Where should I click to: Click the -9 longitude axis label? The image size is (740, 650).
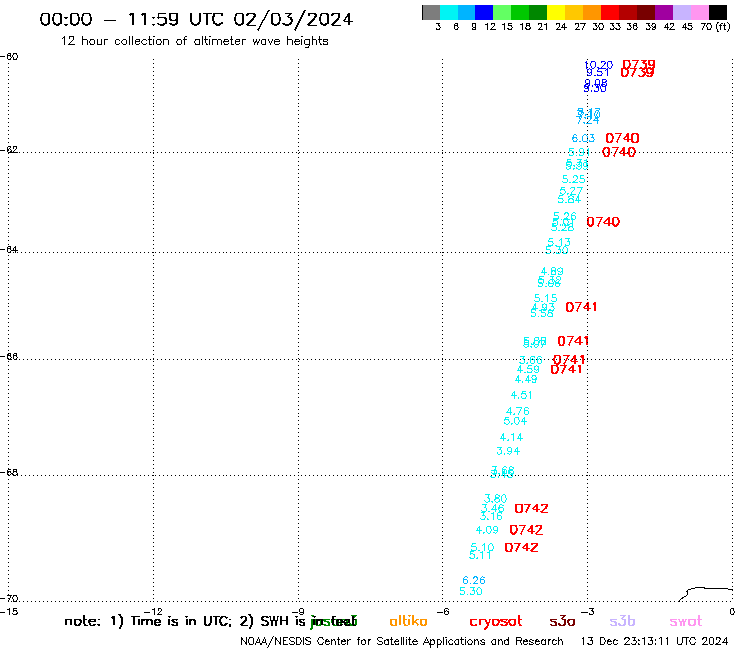[298, 612]
